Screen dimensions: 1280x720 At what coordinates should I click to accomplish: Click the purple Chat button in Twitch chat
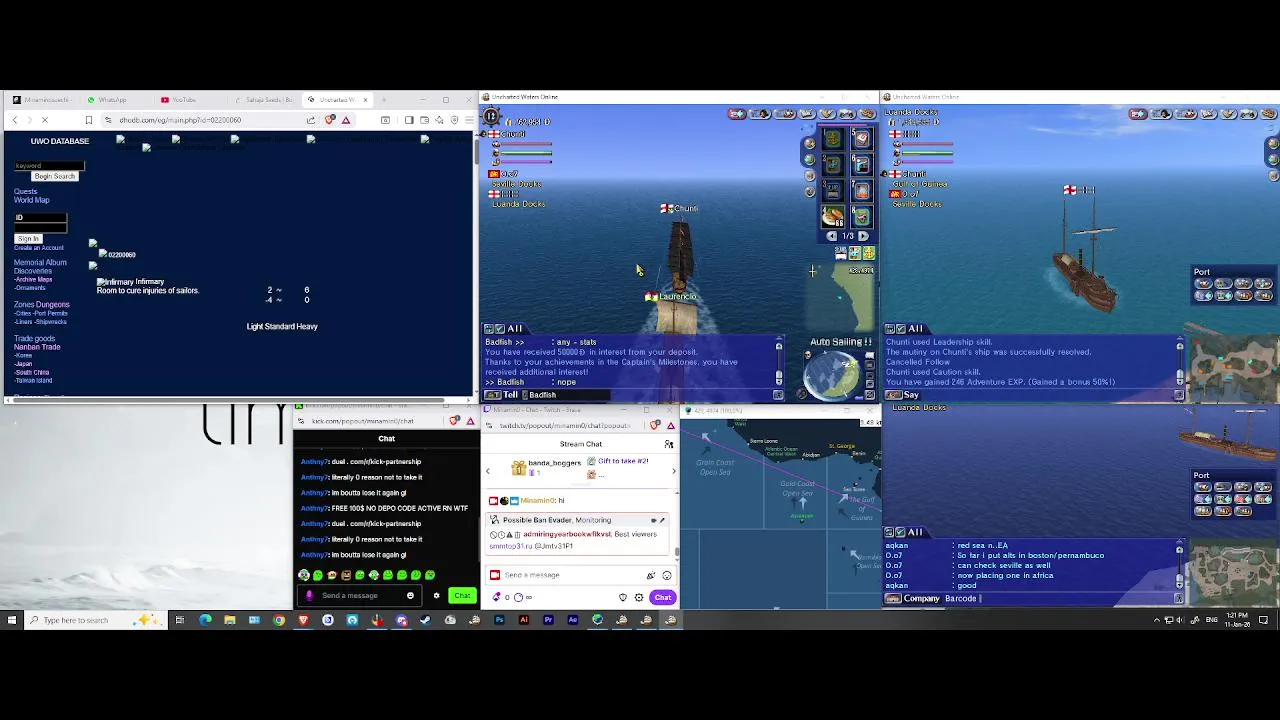(x=663, y=597)
